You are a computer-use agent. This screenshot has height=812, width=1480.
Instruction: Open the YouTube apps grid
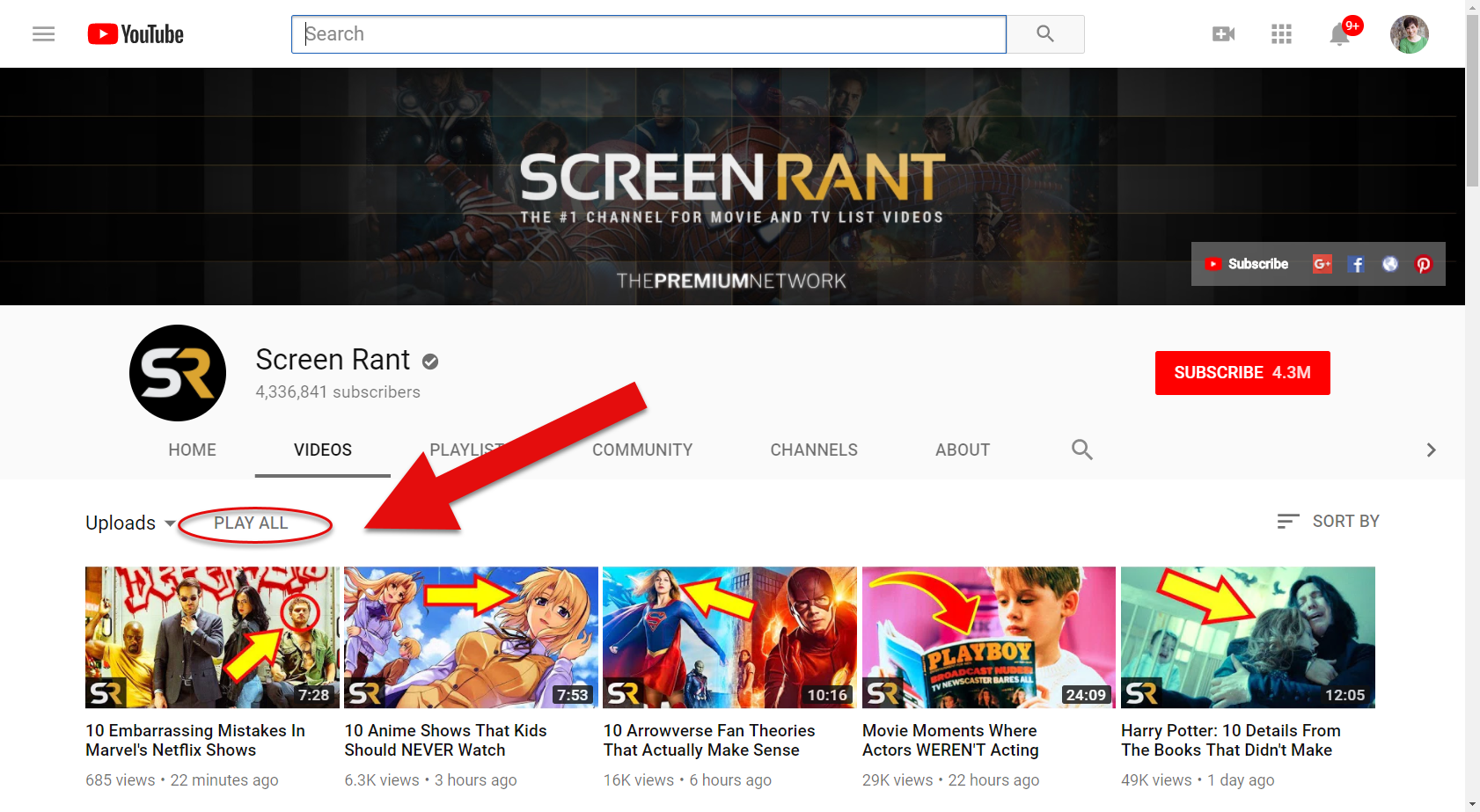click(x=1281, y=33)
